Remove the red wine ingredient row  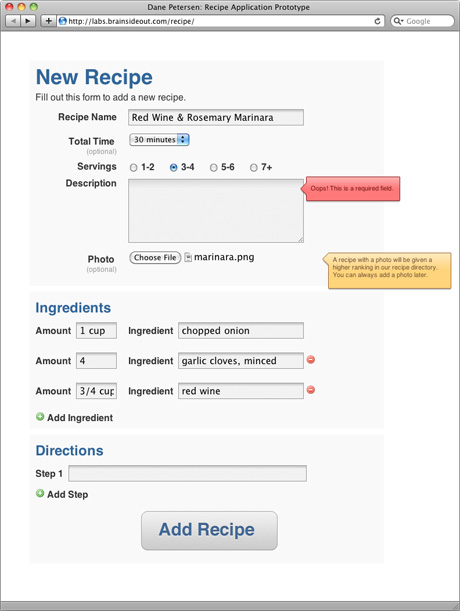coord(311,390)
